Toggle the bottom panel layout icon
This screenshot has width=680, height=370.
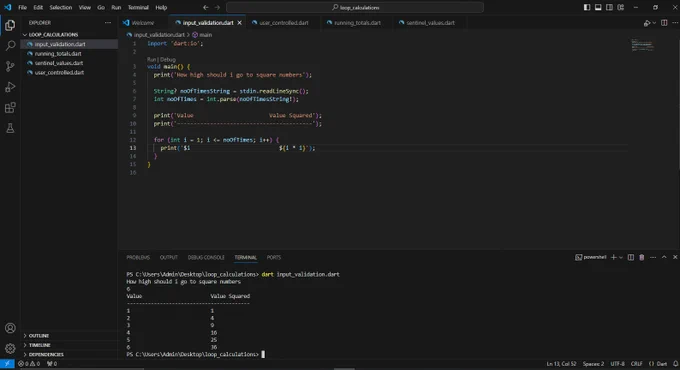point(598,7)
